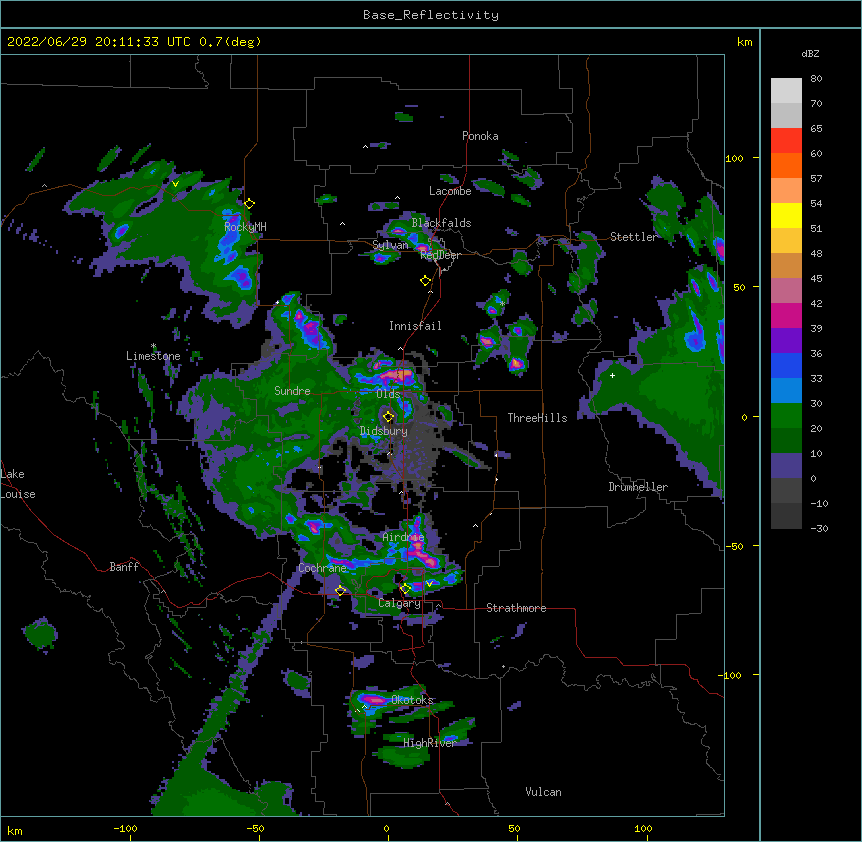The width and height of the screenshot is (862, 842).
Task: Click the Base_Reflectivity title
Action: pyautogui.click(x=431, y=15)
